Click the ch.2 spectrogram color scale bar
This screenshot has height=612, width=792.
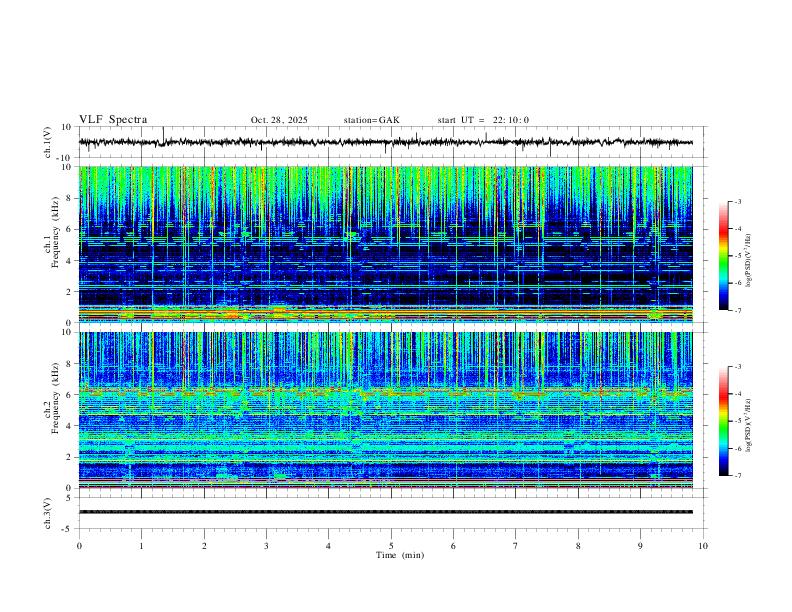point(724,421)
